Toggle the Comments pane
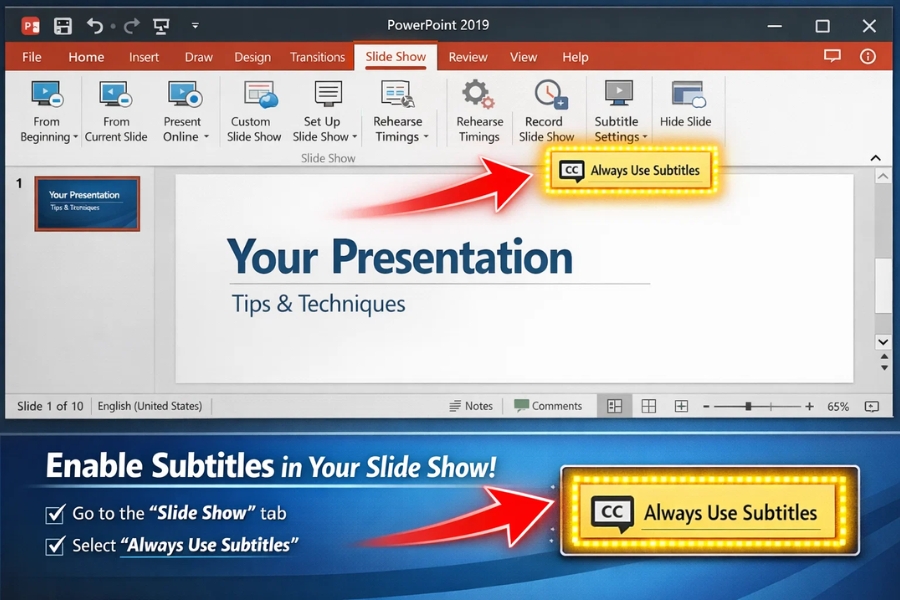The width and height of the screenshot is (900, 600). (x=548, y=406)
